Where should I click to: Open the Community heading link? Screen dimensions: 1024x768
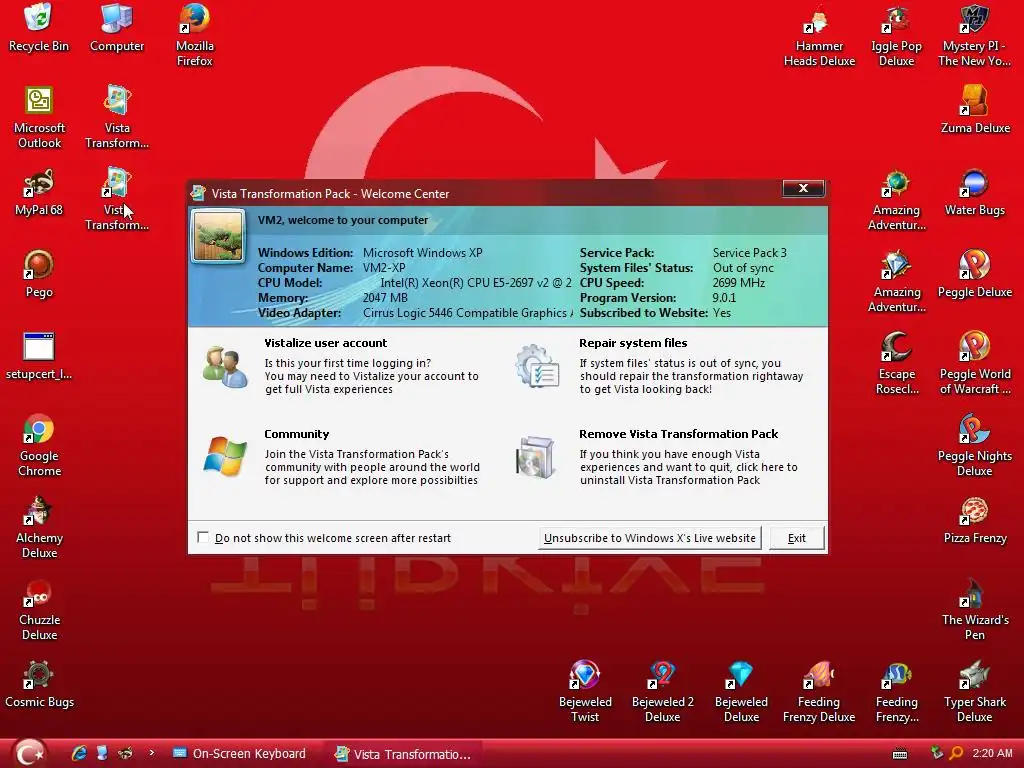(296, 434)
